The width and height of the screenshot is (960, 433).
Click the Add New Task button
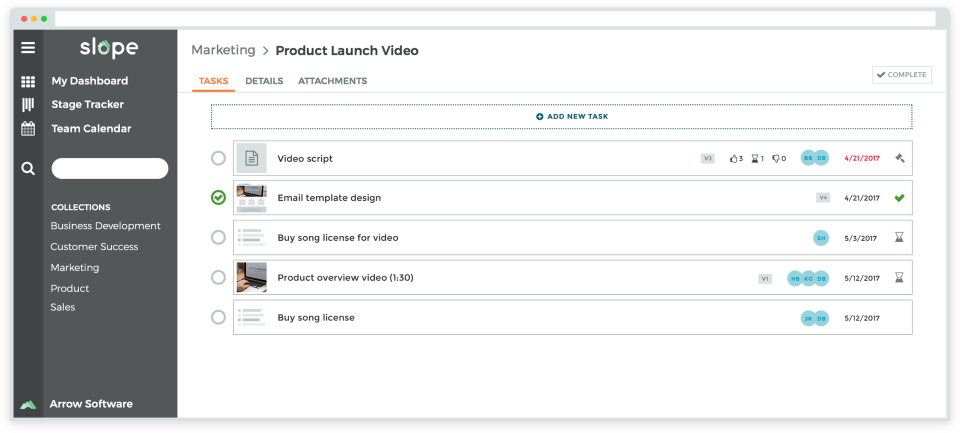coord(561,117)
